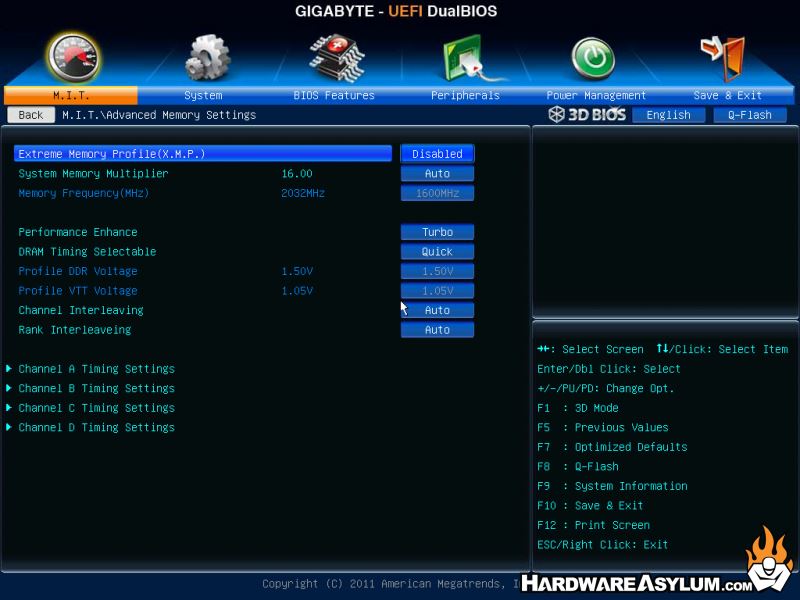Click the Enter/Dbl Click: Select help line
Image resolution: width=800 pixels, height=600 pixels.
click(609, 369)
